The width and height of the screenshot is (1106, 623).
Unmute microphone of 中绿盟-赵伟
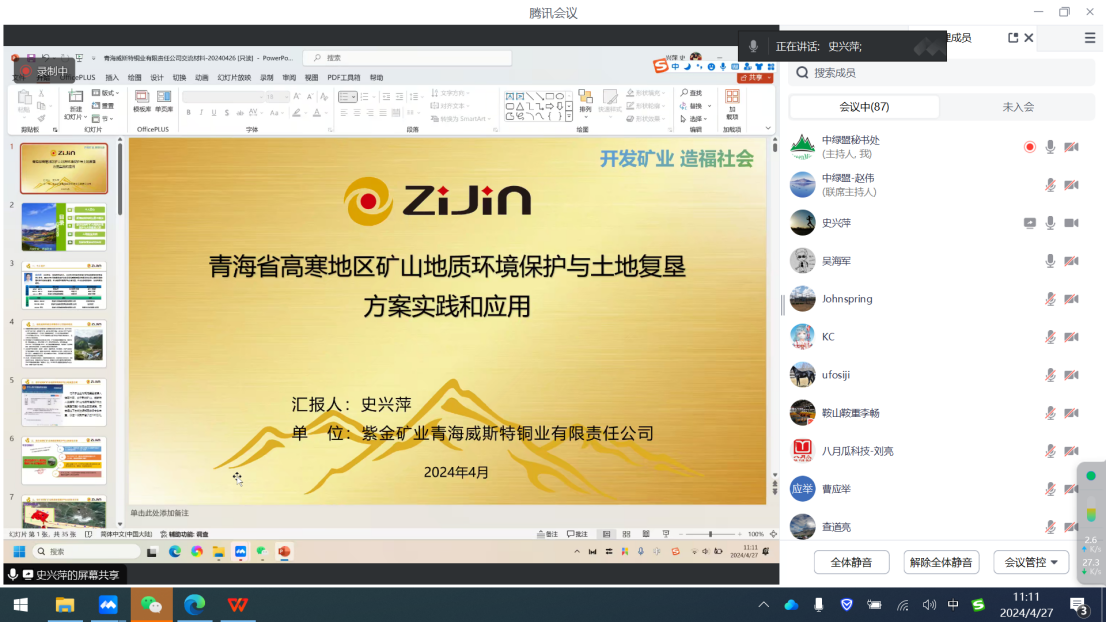1050,185
